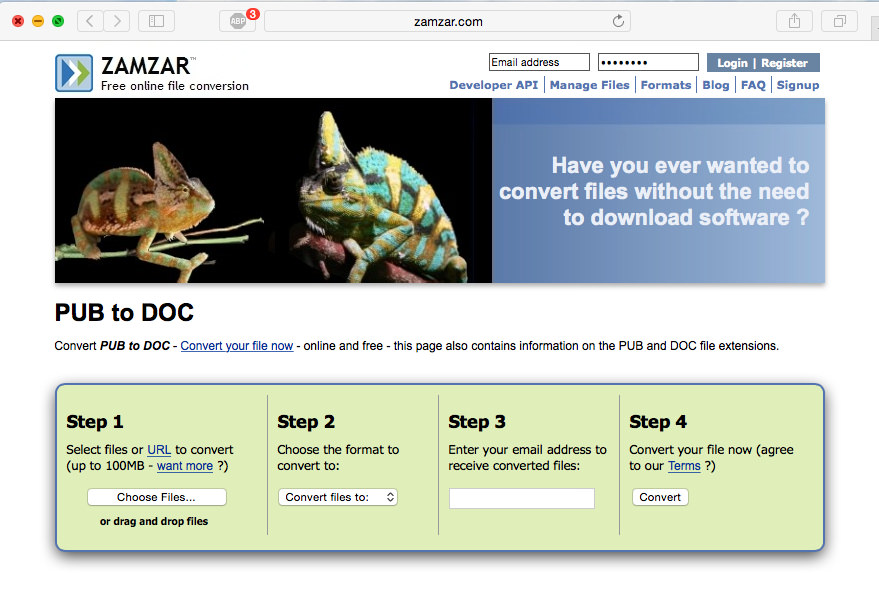Click the URL link in Step 1
Viewport: 879px width, 590px height.
pyautogui.click(x=159, y=450)
